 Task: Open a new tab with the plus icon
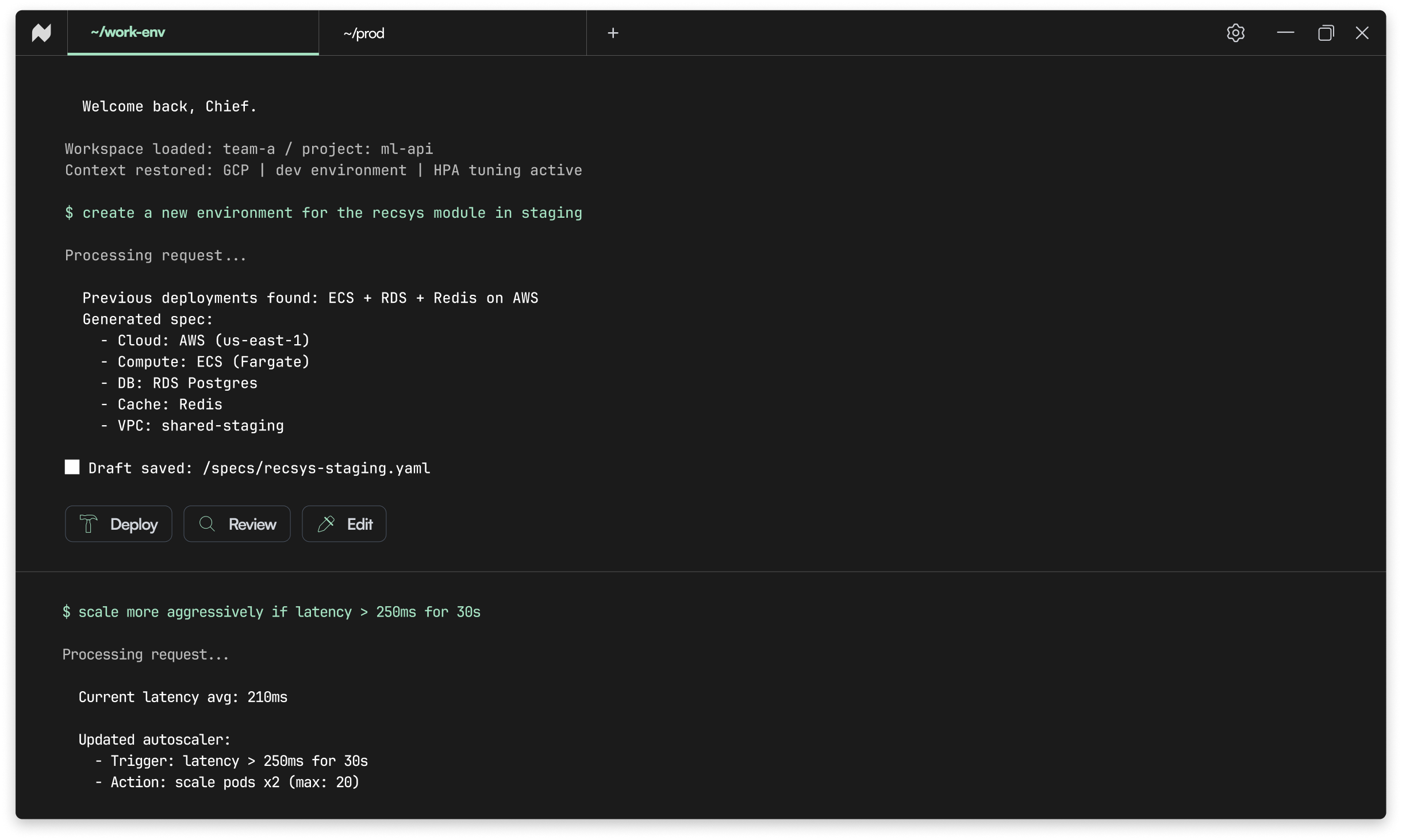pos(613,33)
